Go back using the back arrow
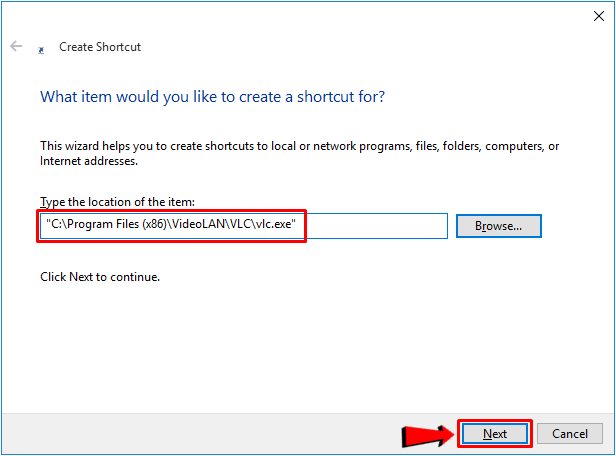616x456 pixels. point(16,46)
